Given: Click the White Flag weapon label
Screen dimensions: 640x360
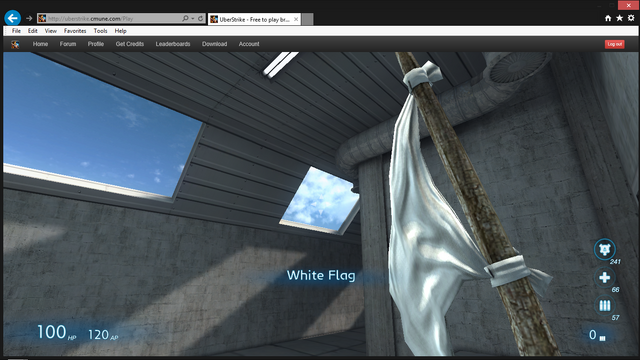Looking at the screenshot, I should coord(321,276).
